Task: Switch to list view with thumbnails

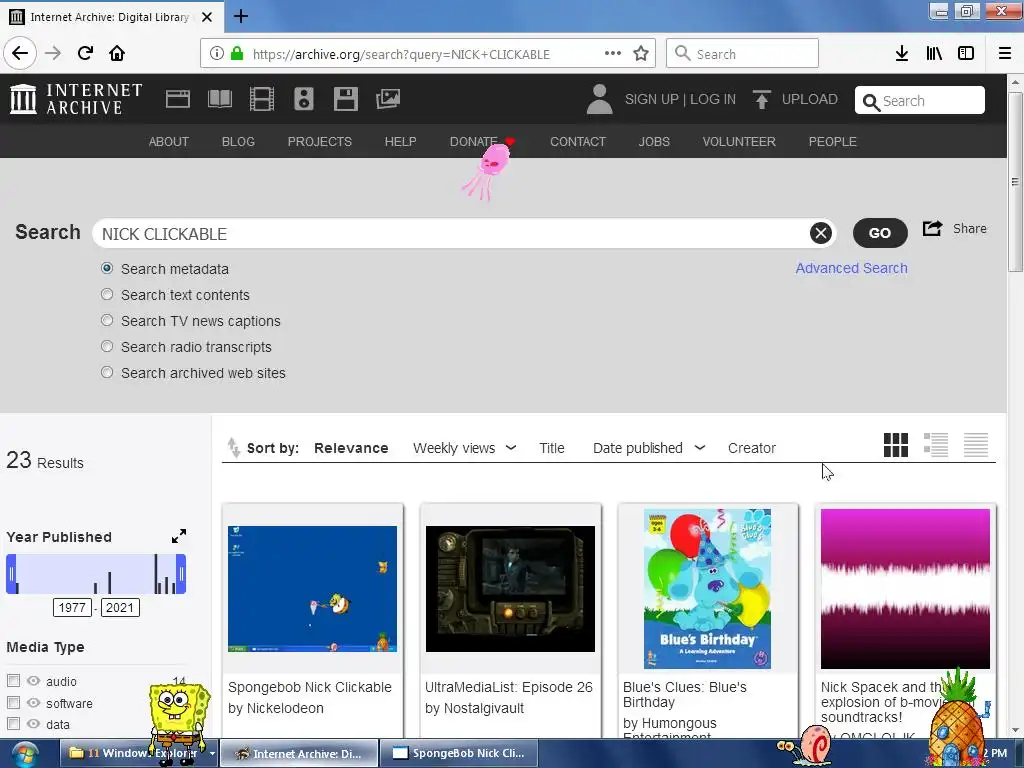Action: tap(936, 445)
